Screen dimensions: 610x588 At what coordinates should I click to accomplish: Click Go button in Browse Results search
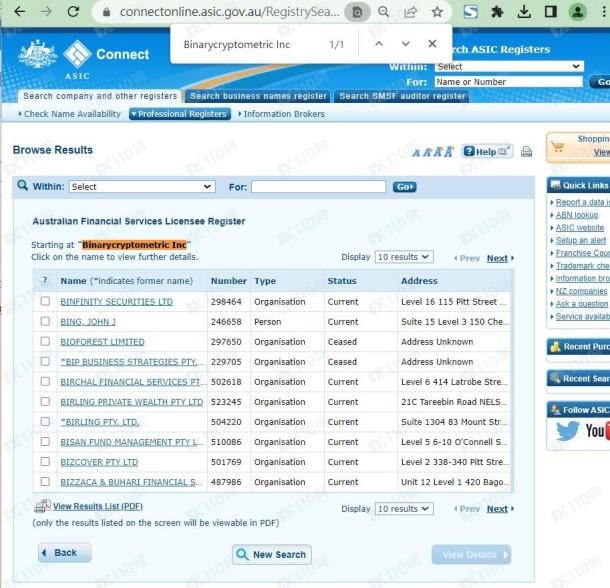pos(405,187)
